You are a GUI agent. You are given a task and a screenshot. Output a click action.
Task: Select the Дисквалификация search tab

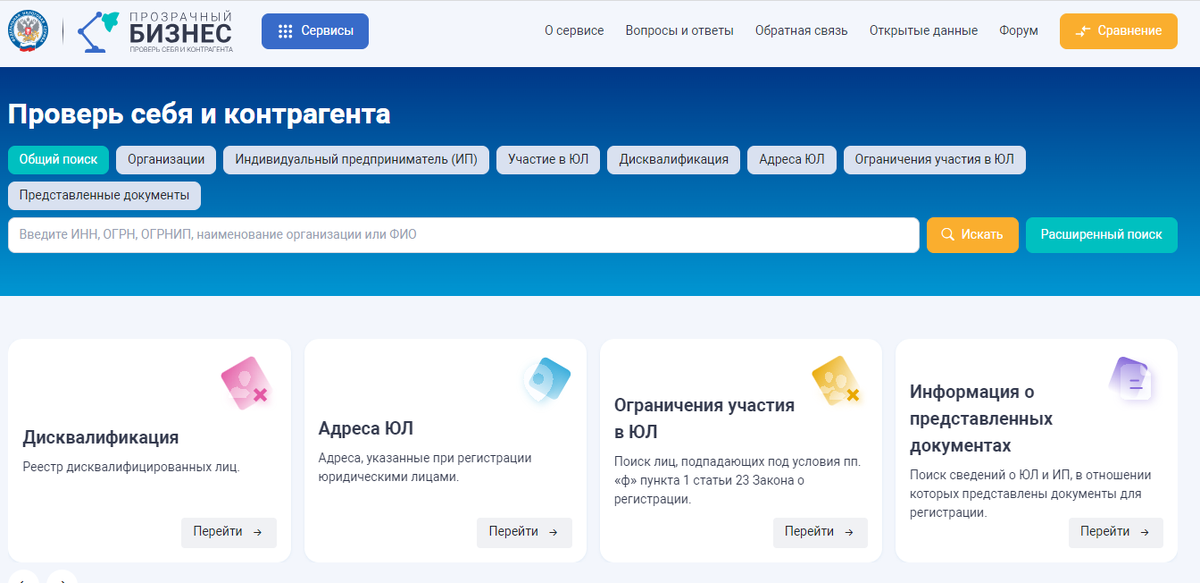[674, 160]
